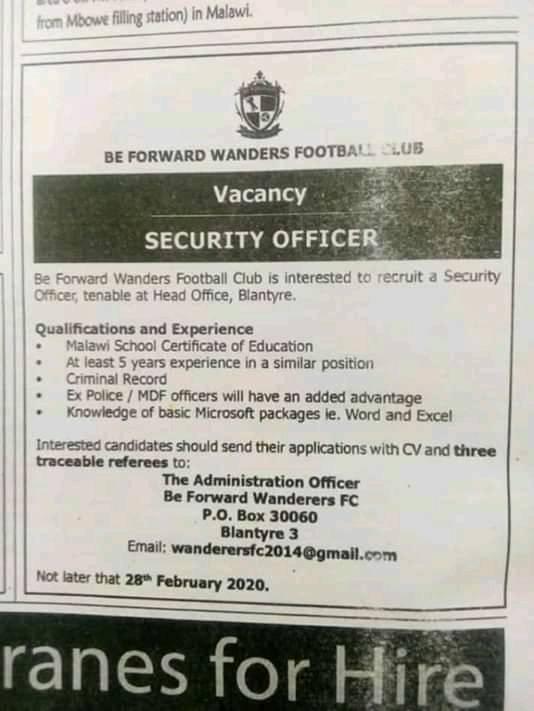Click the 'Knowledge of basic Microsoft packages' line
534x711 pixels.
coord(259,414)
